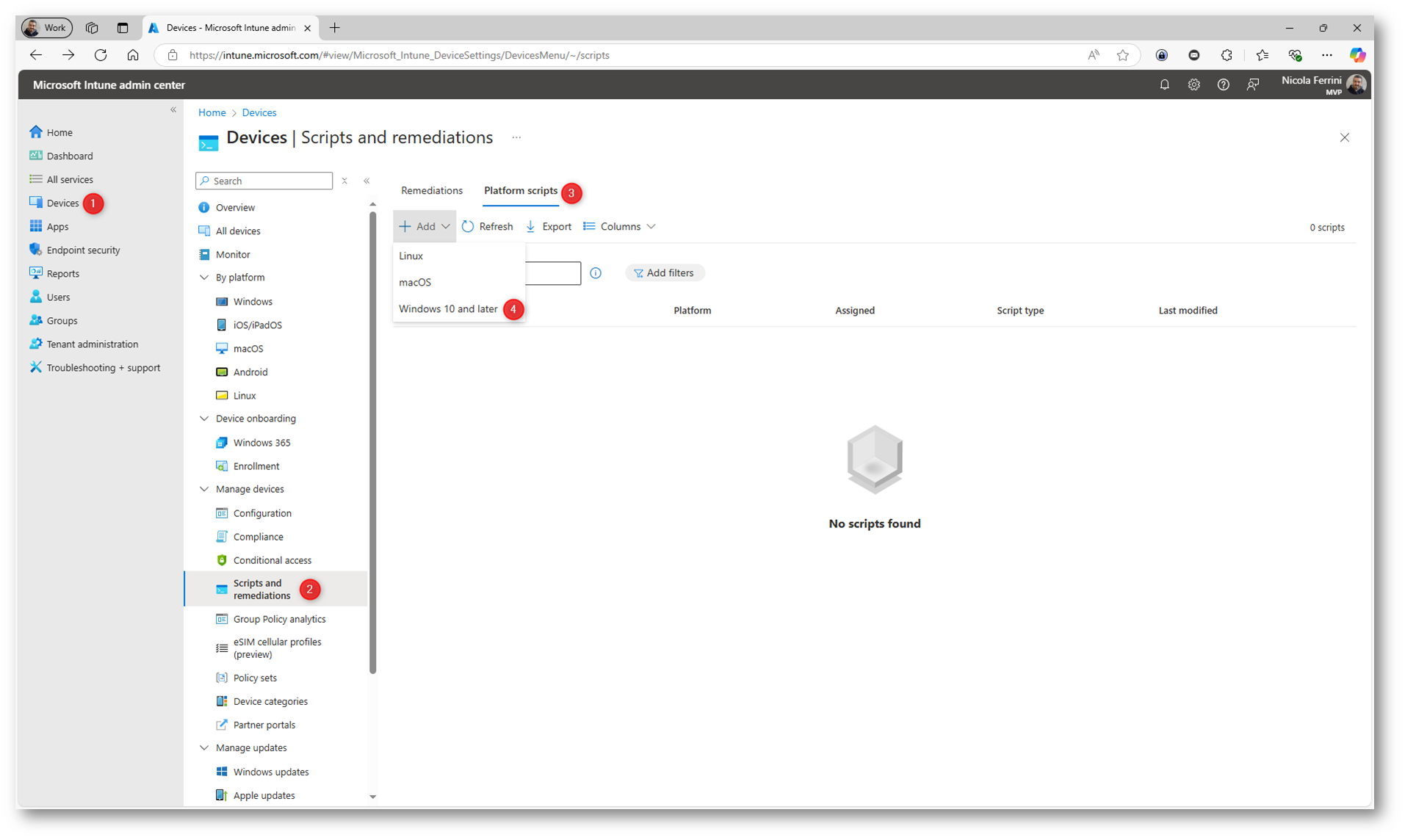Collapse the Manage updates group
1405x840 pixels.
(x=204, y=747)
